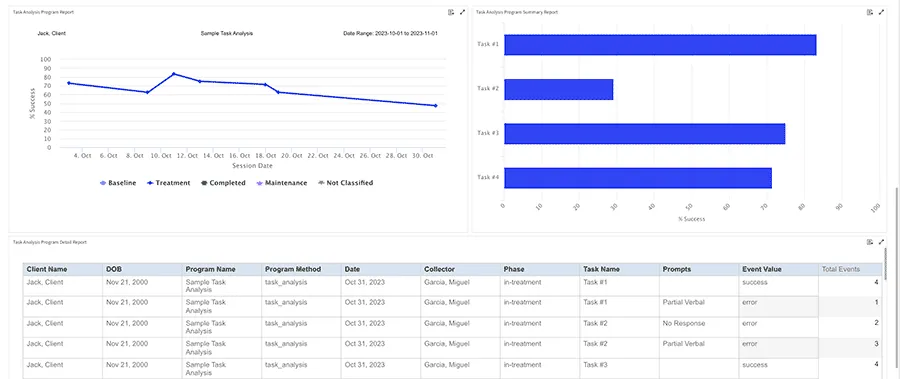Toggle the Not Classified series in legend

pyautogui.click(x=346, y=183)
